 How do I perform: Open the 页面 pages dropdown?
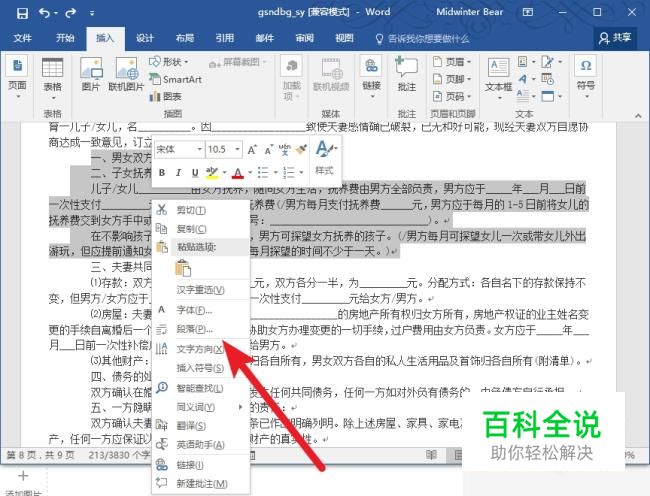(x=17, y=78)
